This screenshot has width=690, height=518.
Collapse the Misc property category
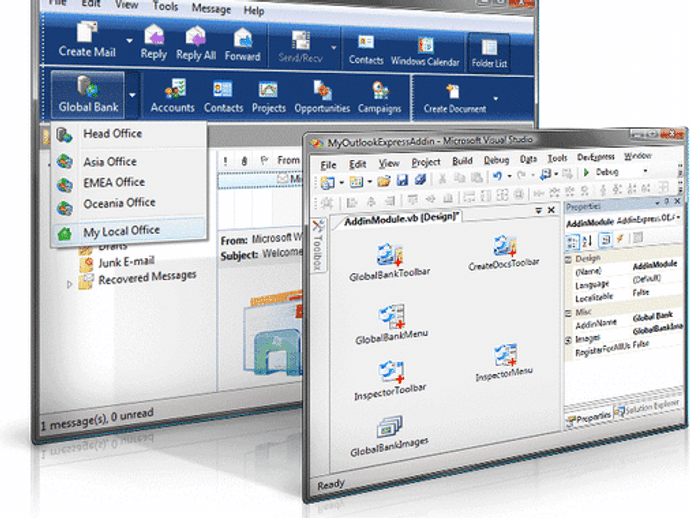[569, 313]
